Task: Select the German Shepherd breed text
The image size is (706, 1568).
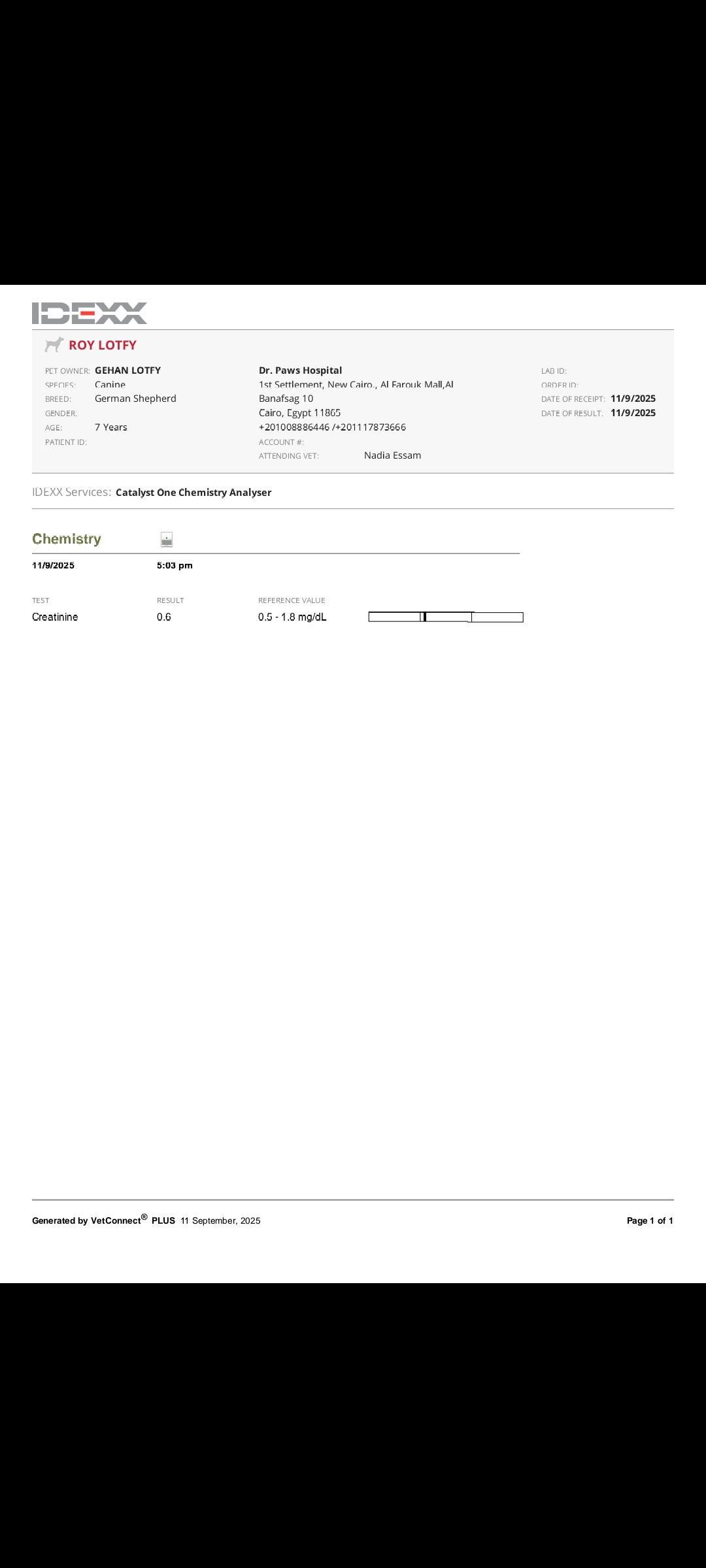Action: [135, 399]
